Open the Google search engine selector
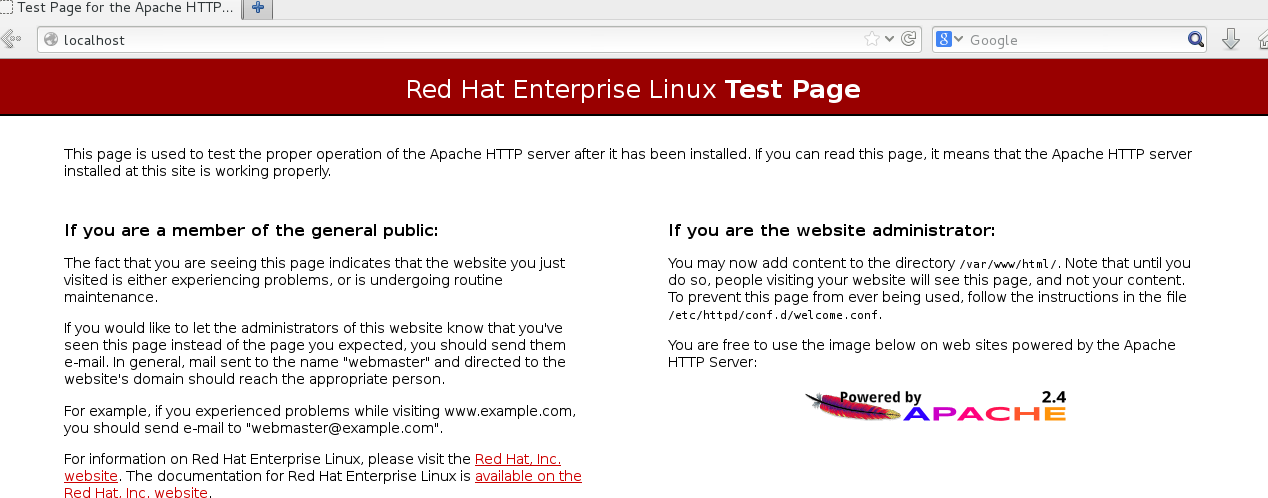 click(949, 40)
